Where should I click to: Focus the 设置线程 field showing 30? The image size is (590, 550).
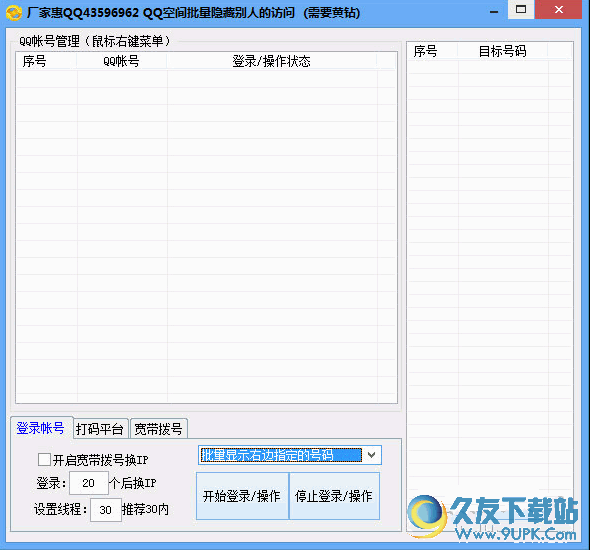106,510
